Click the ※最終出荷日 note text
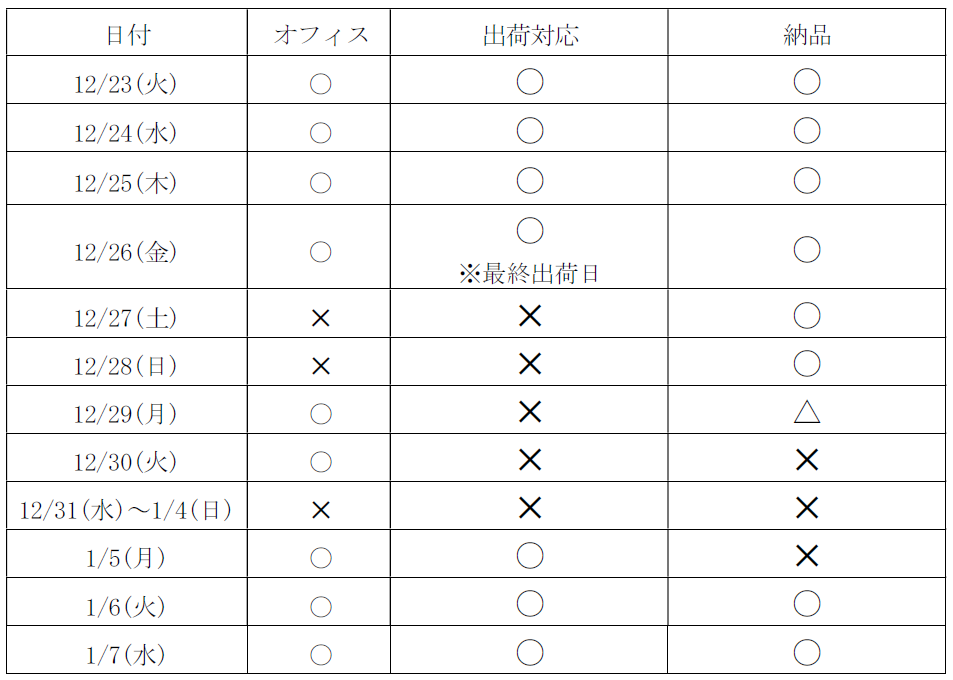953x680 pixels. [529, 274]
